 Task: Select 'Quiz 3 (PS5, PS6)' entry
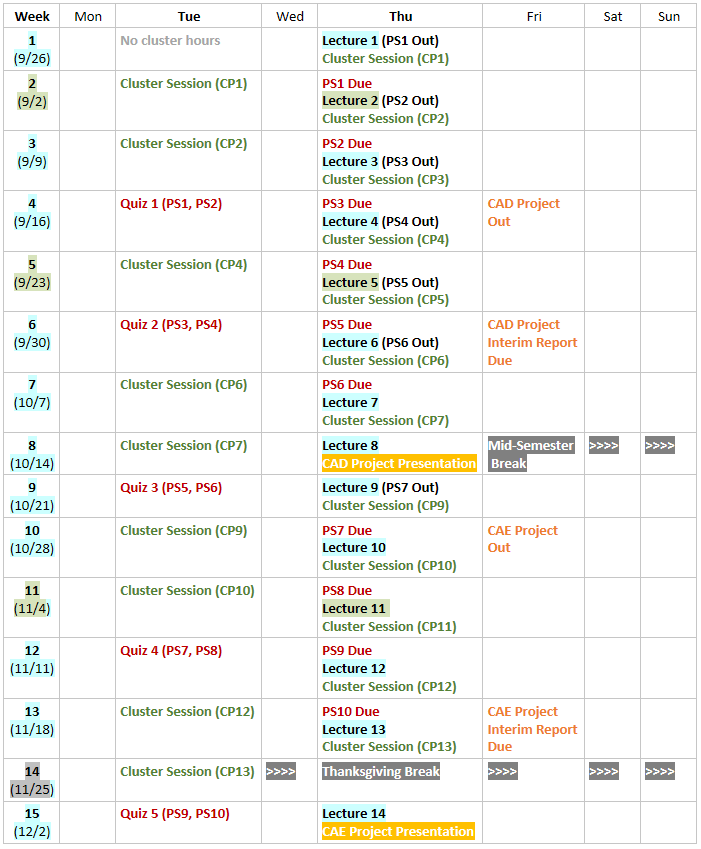[171, 487]
